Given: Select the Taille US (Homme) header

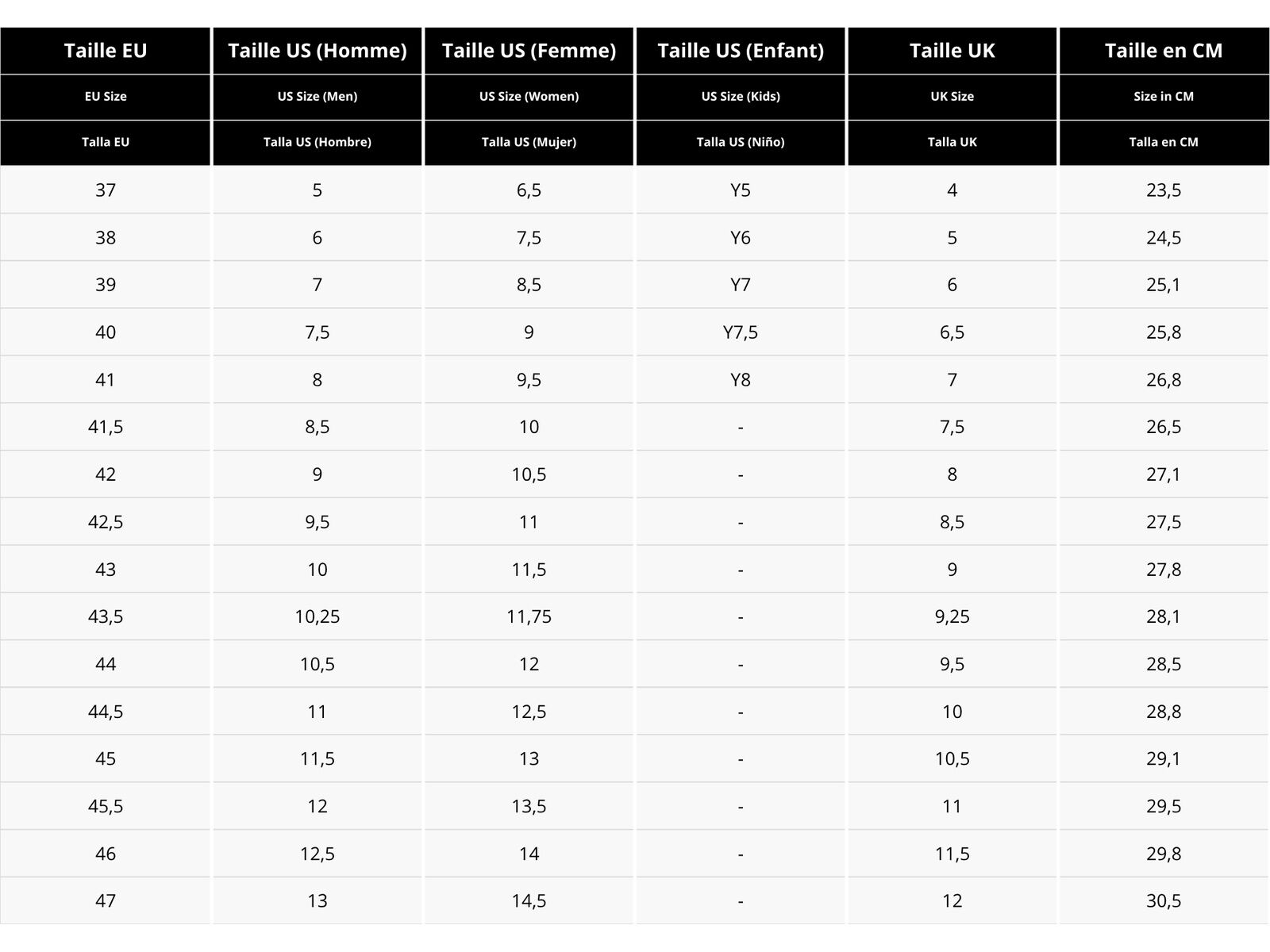Looking at the screenshot, I should [317, 51].
